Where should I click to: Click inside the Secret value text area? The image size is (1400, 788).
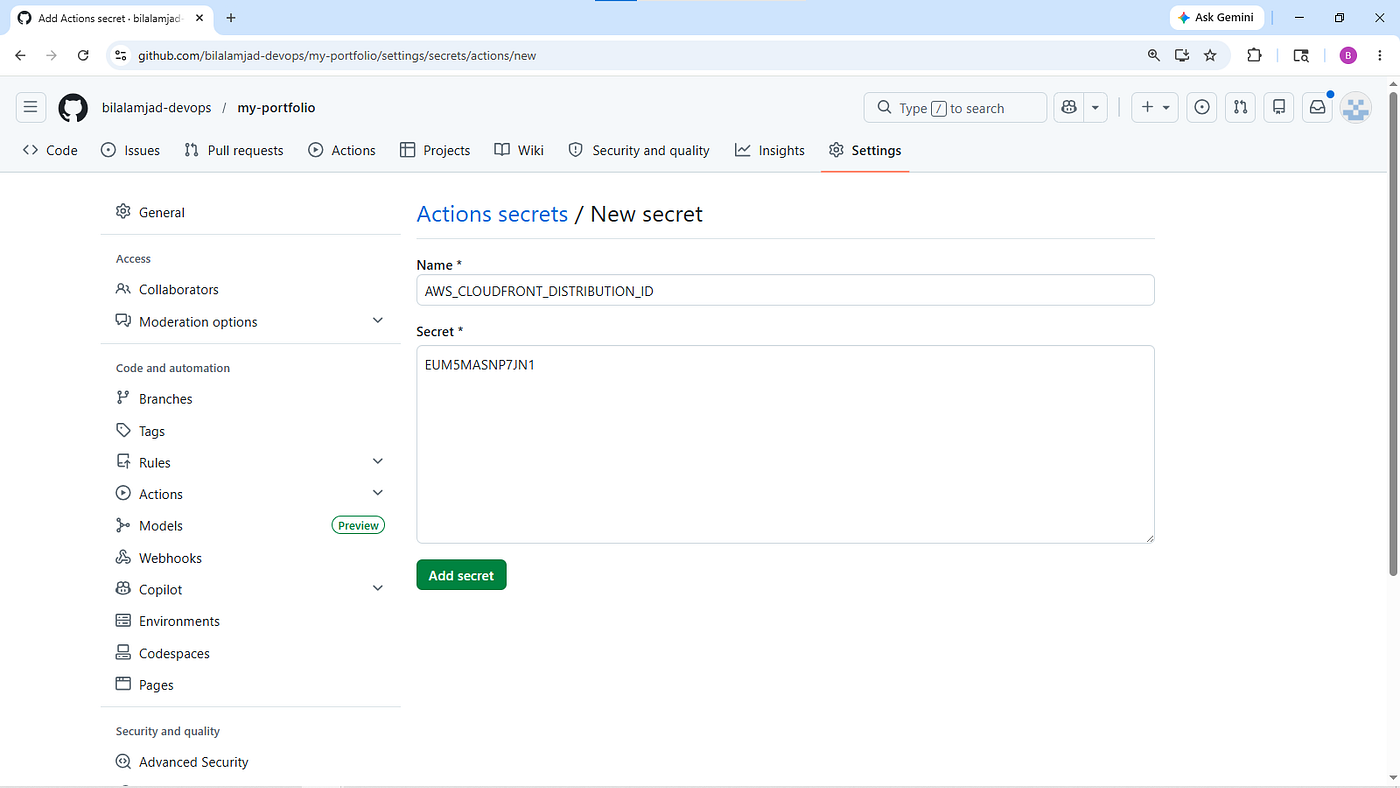point(785,445)
